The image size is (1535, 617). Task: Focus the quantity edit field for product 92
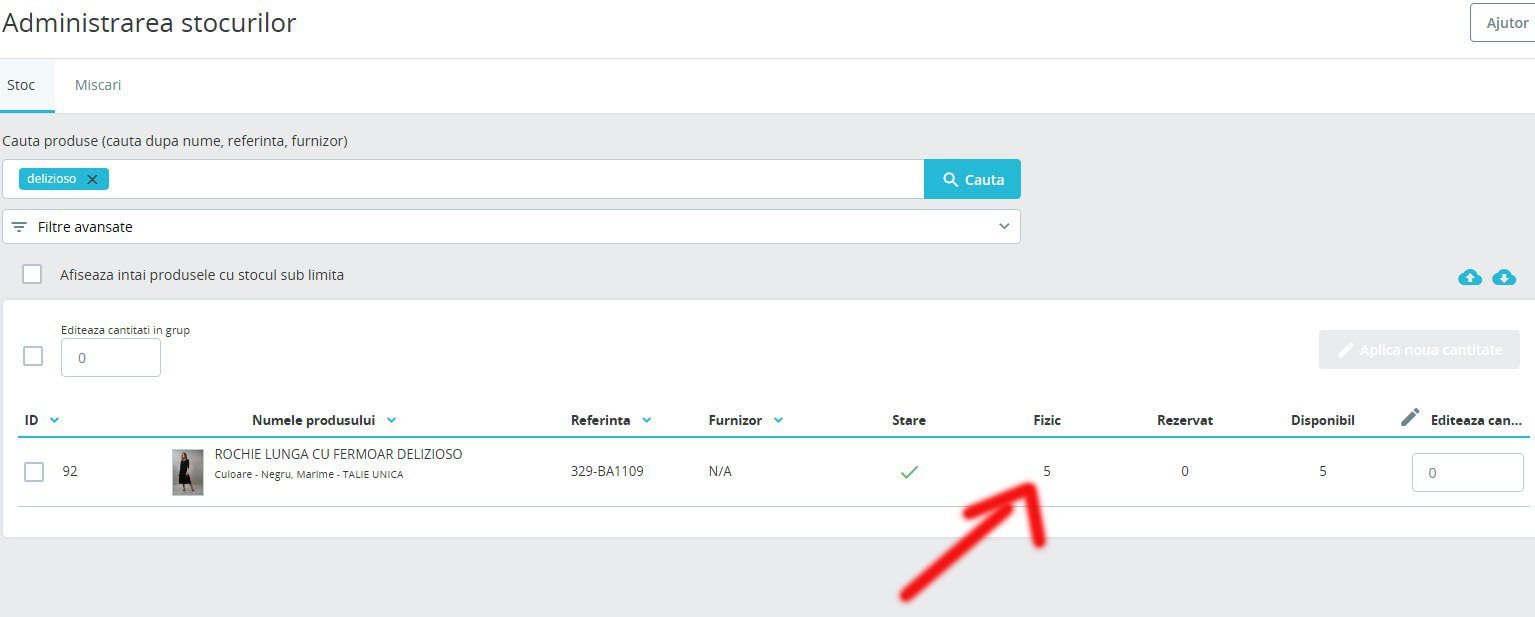click(x=1467, y=472)
